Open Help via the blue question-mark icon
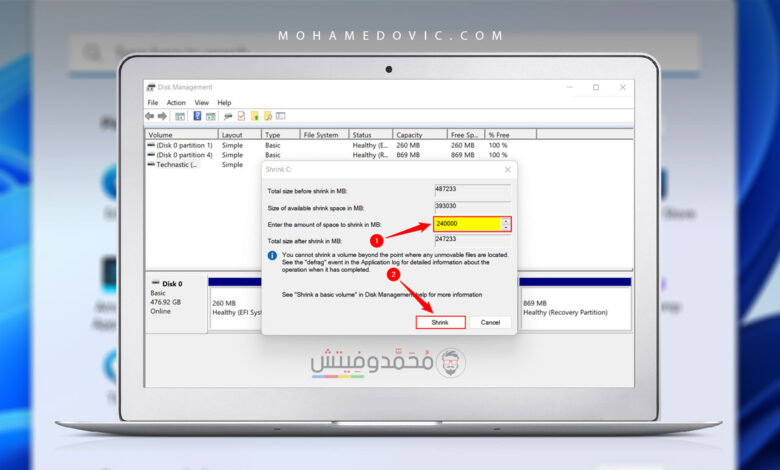Screen dimensions: 780x470 tap(197, 116)
